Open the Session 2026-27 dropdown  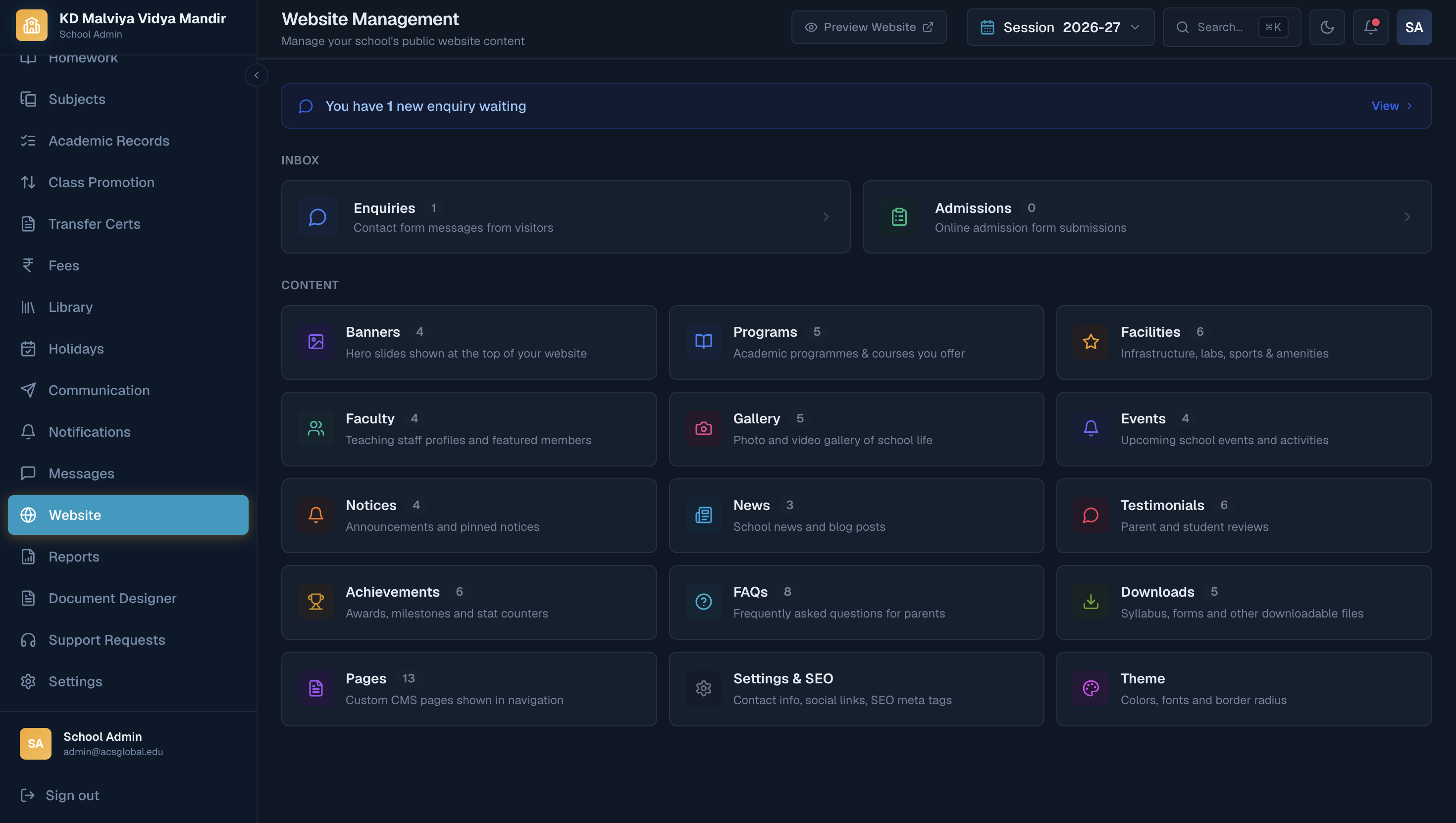tap(1060, 27)
